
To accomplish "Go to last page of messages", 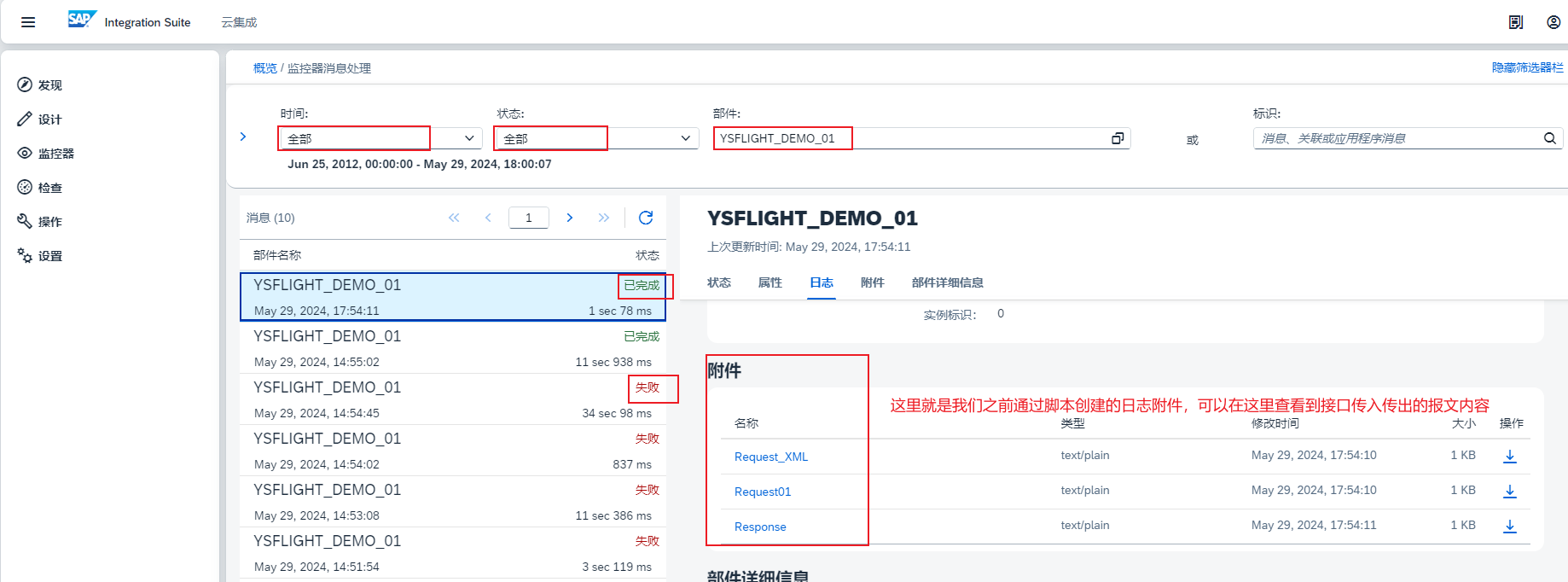I will coord(604,218).
